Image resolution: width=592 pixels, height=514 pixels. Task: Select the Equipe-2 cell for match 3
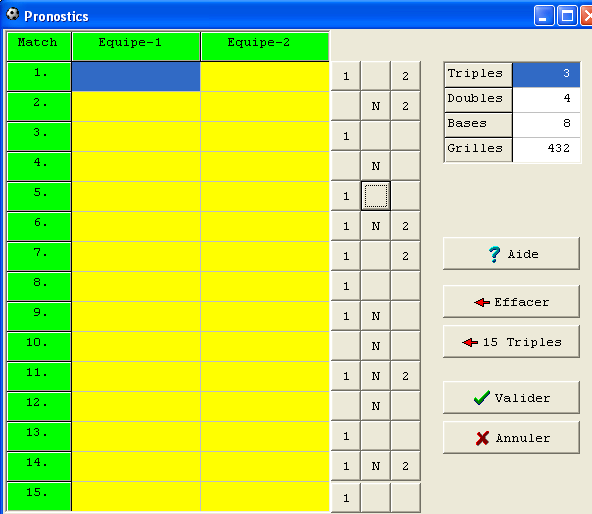[x=265, y=136]
